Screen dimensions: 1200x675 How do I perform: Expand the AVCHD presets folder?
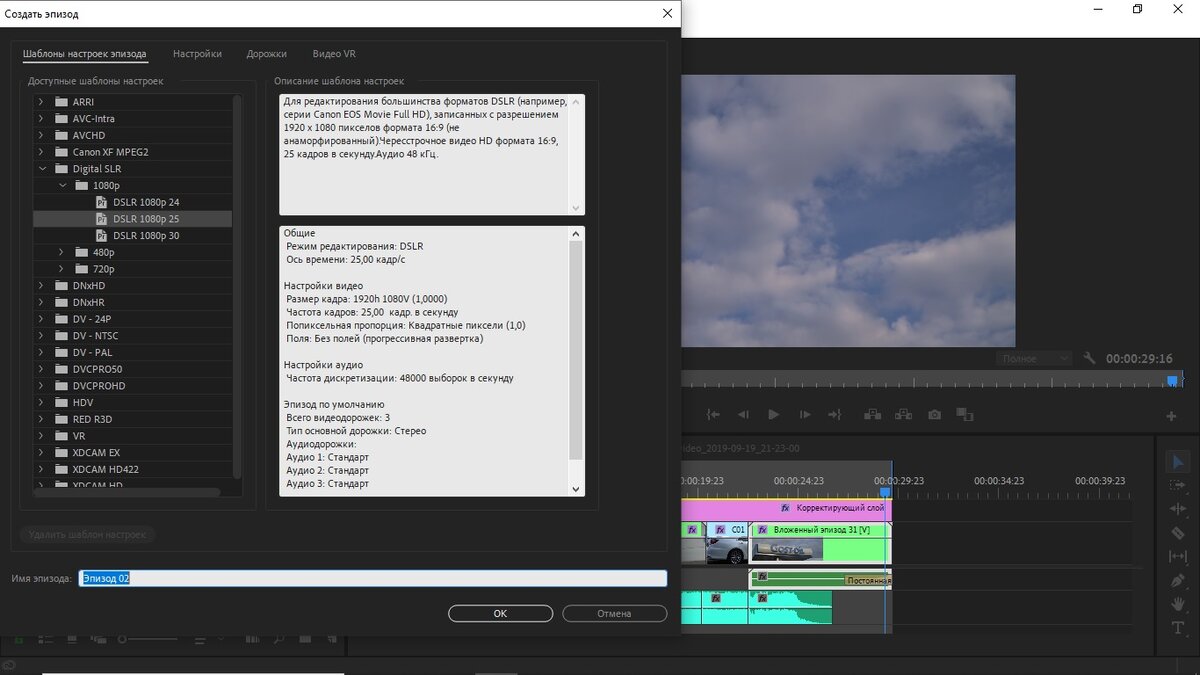click(x=41, y=135)
